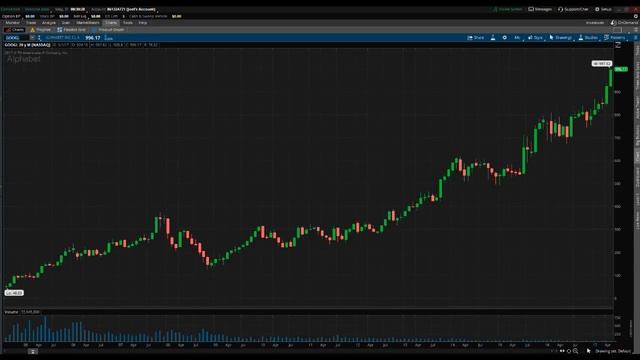Click the GOOG symbol input field
640x360 pixels.
17,38
